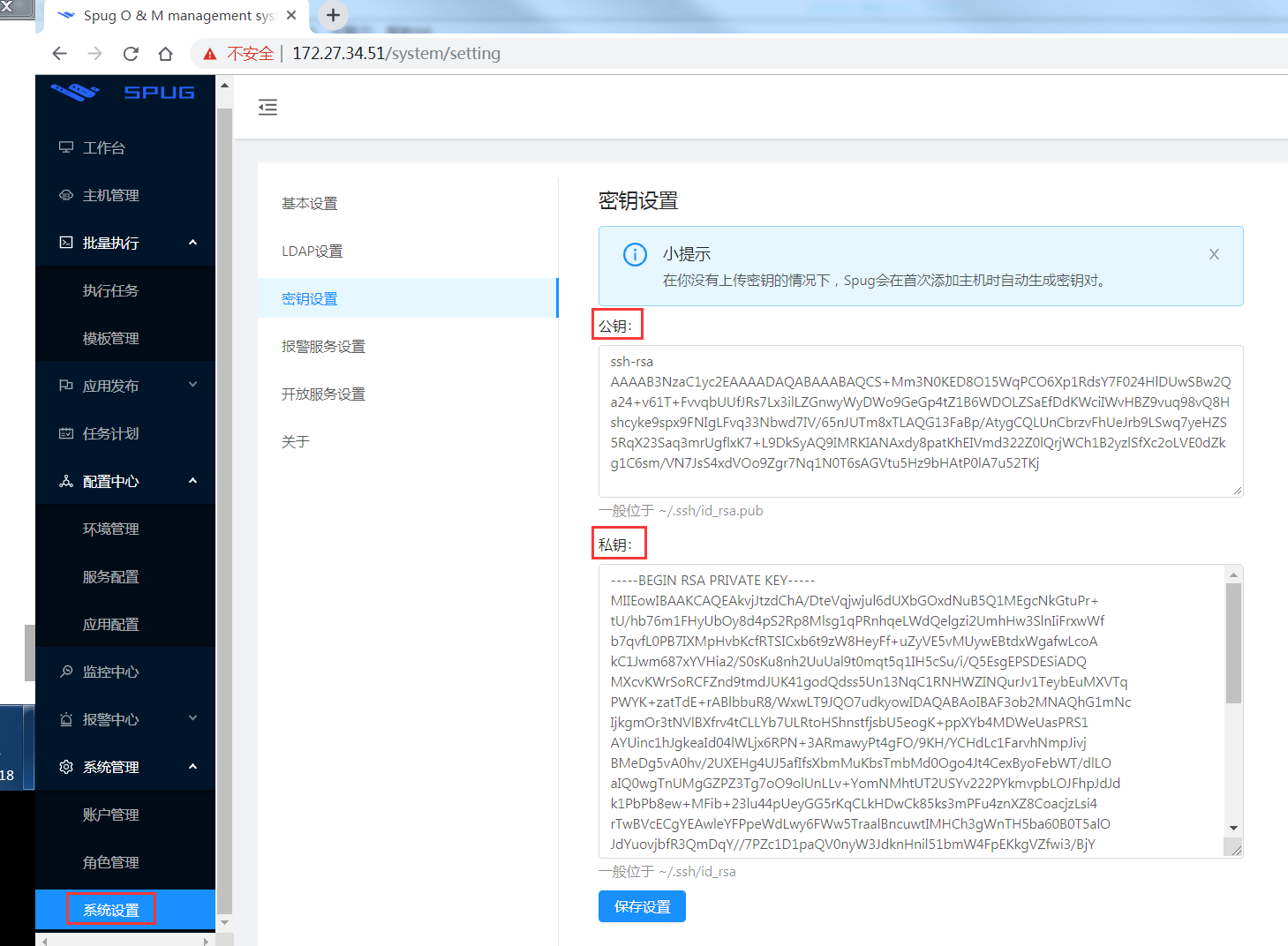1288x946 pixels.
Task: Click the 保存设置 button
Action: [x=642, y=906]
